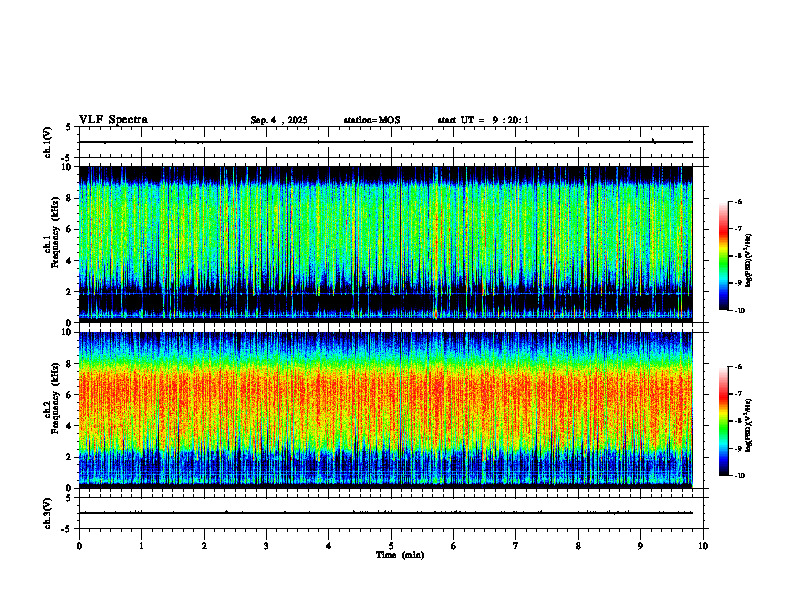Click ch.1 colorbar tick "-7"

click(x=738, y=229)
